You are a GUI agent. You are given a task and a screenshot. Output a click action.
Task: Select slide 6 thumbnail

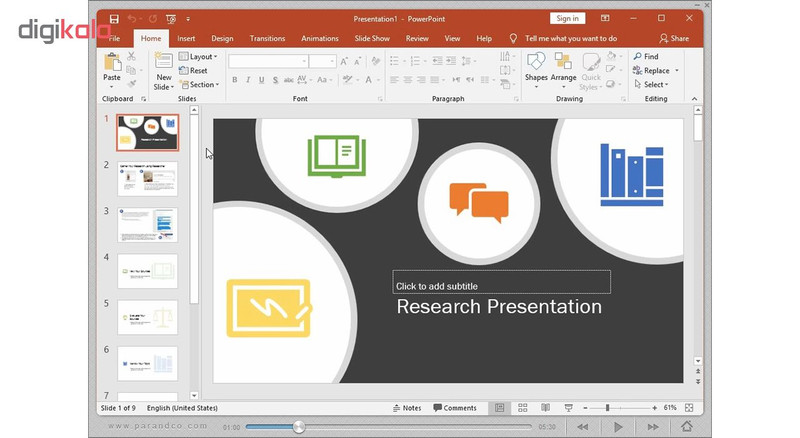[x=147, y=363]
